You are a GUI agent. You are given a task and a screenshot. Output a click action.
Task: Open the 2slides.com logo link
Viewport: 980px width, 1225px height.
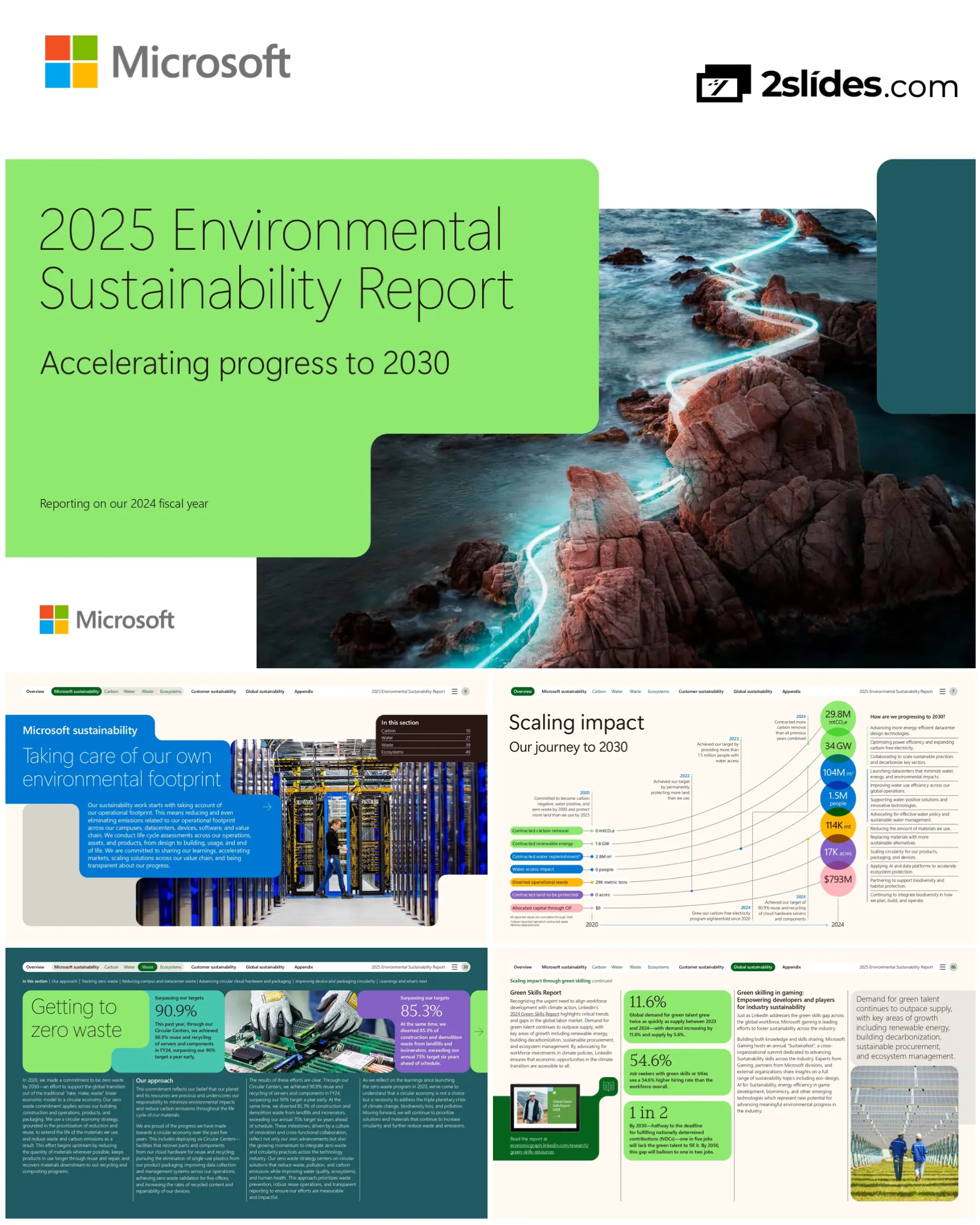click(x=827, y=83)
